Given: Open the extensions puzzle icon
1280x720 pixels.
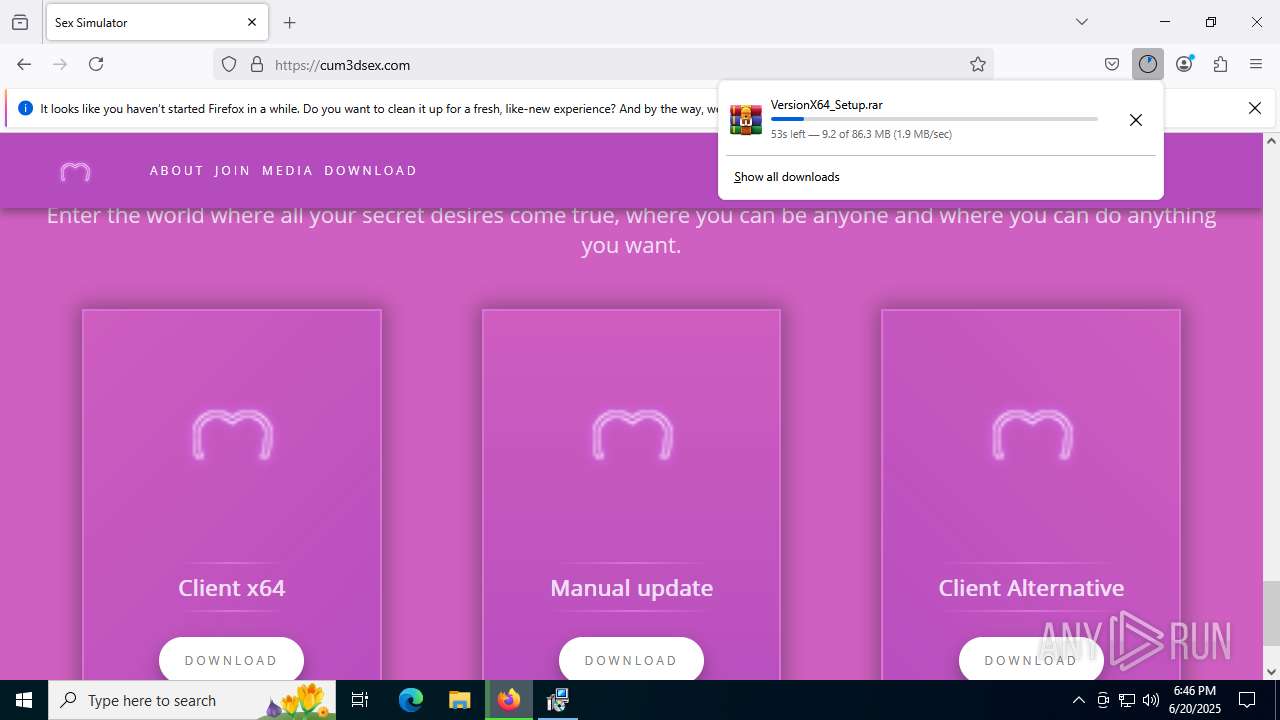Looking at the screenshot, I should tap(1220, 64).
